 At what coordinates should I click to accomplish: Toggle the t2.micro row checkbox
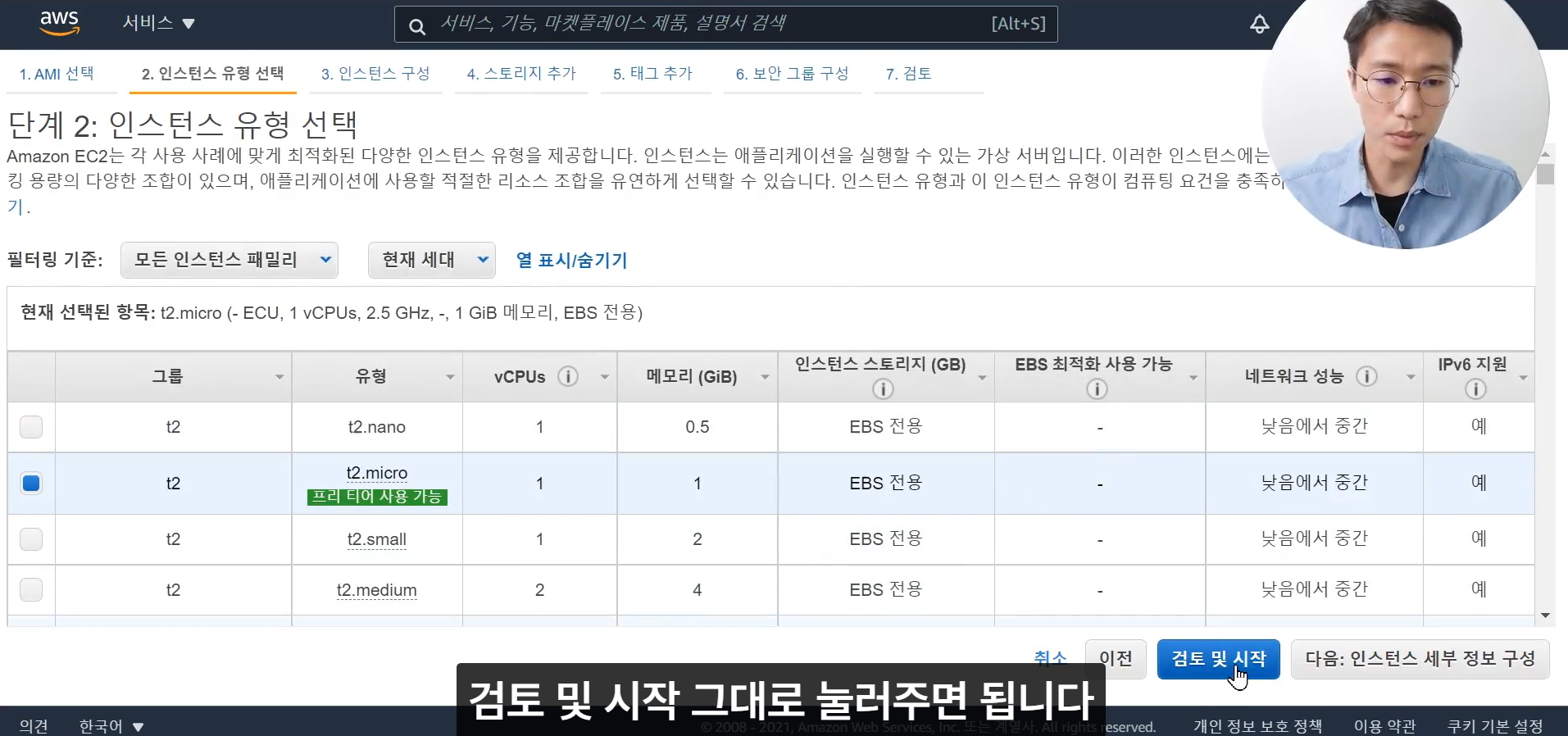click(x=31, y=484)
